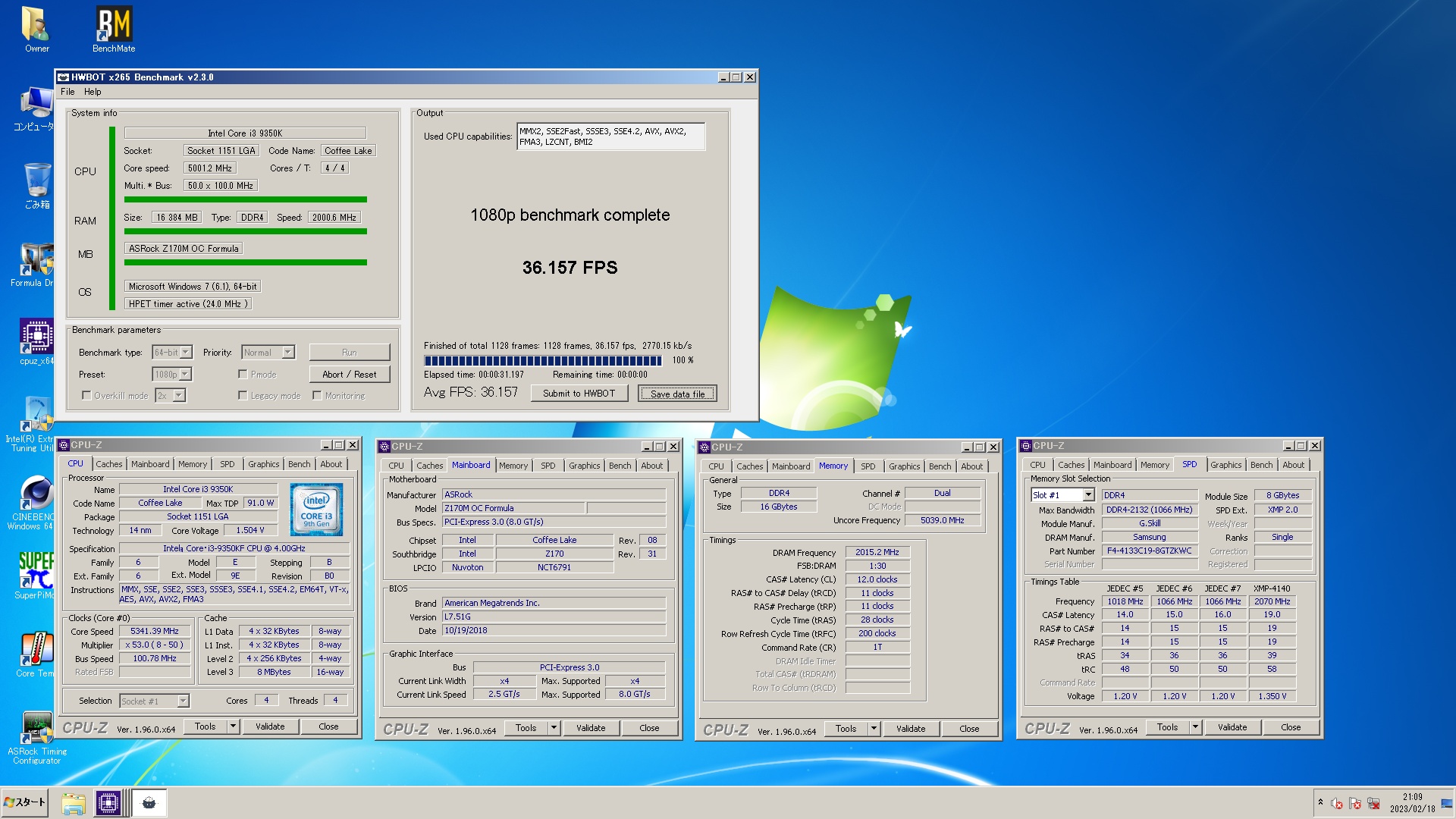This screenshot has width=1456, height=819.
Task: Expand Tools arrow in SPD CPU-Z window
Action: pos(1195,727)
